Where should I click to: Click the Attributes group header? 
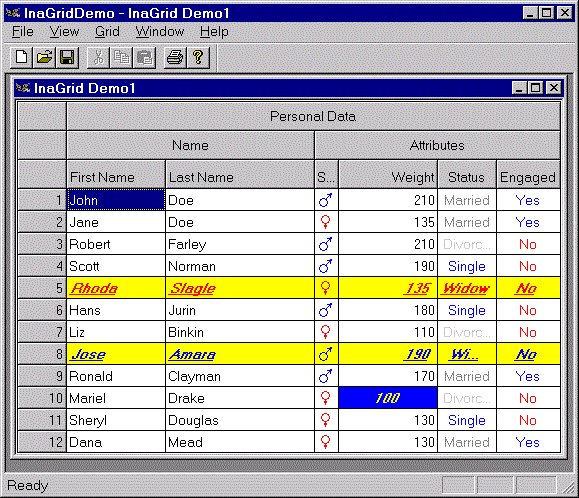pyautogui.click(x=437, y=145)
